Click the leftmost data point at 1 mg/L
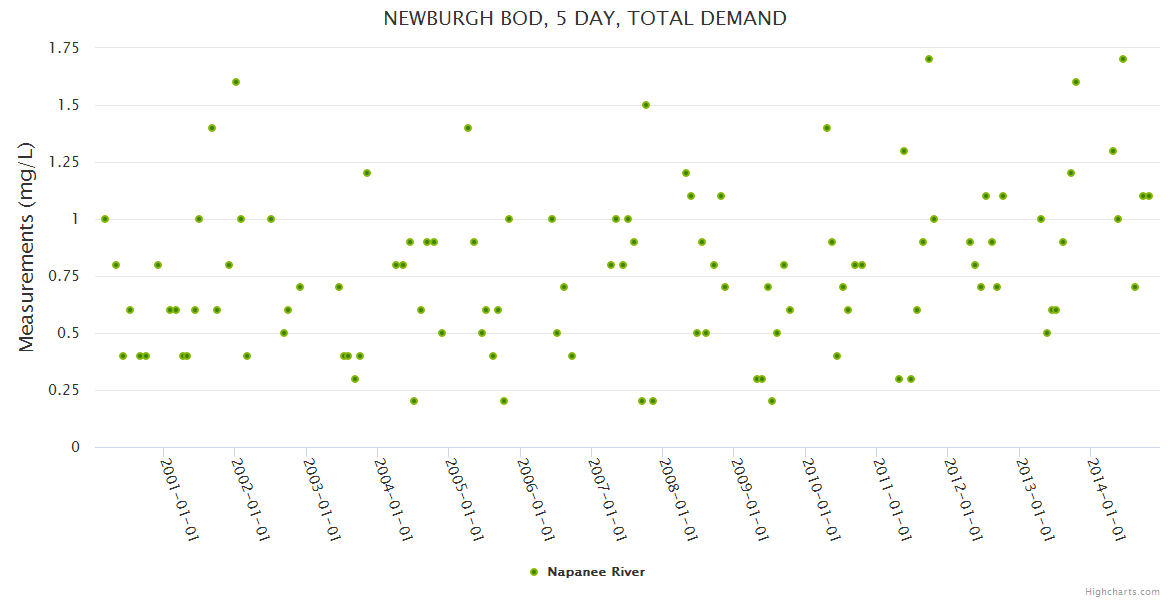 coord(105,219)
